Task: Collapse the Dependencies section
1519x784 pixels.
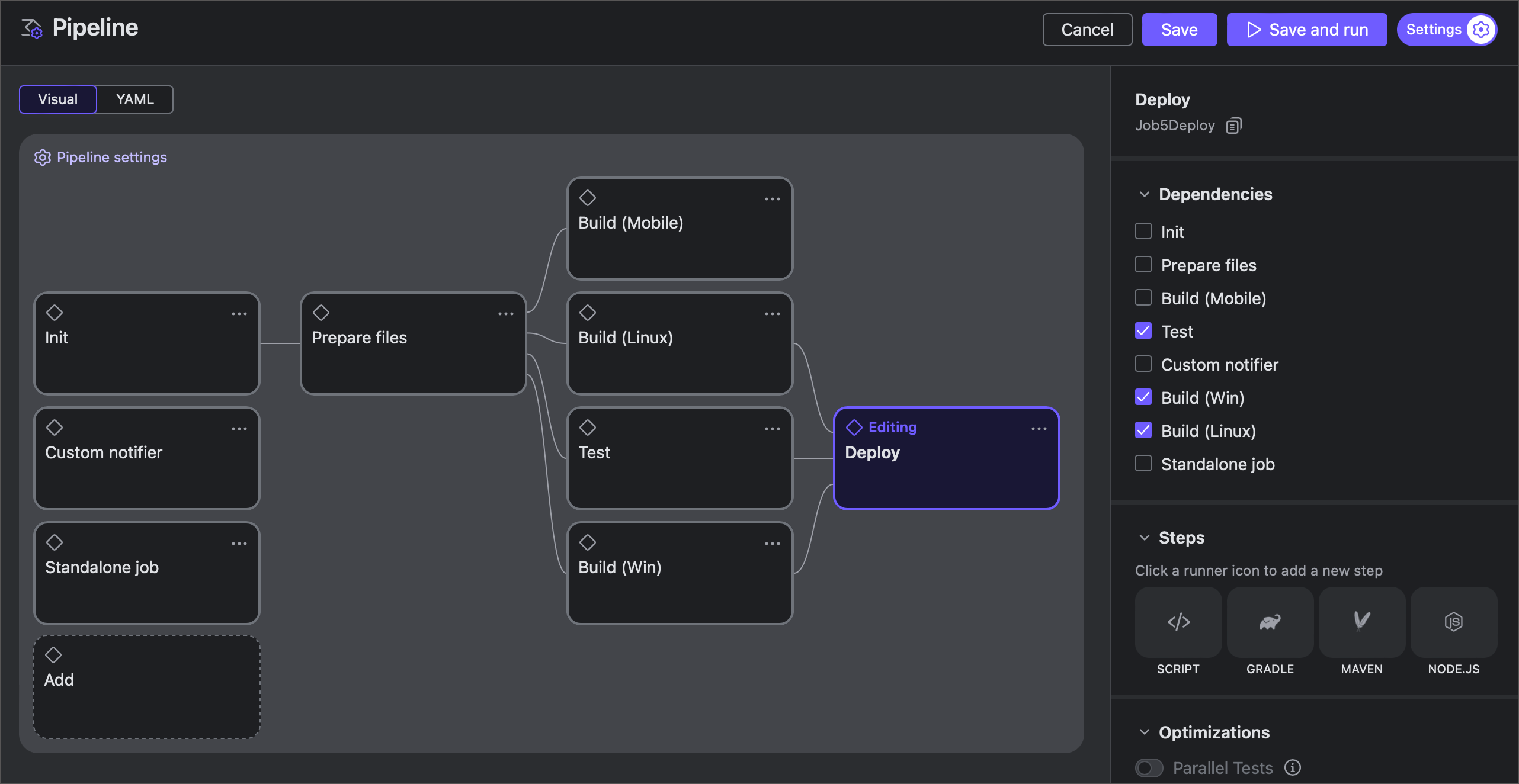Action: 1144,194
